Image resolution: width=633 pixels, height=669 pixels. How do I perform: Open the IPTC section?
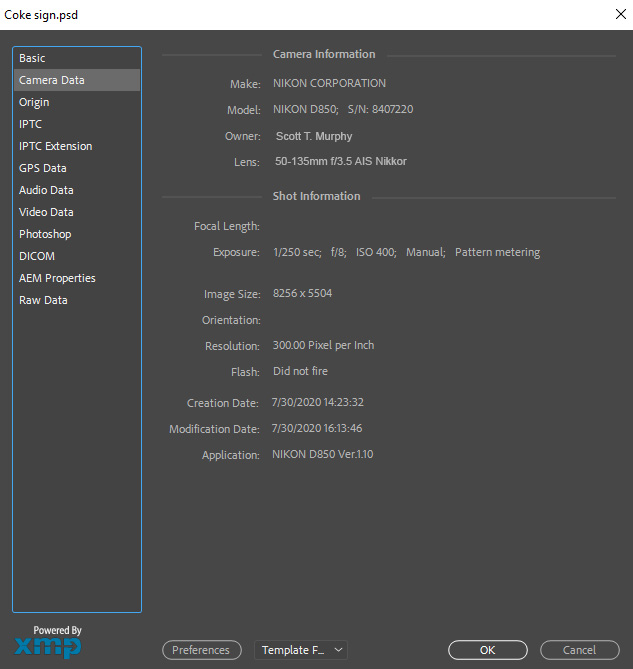tap(30, 124)
